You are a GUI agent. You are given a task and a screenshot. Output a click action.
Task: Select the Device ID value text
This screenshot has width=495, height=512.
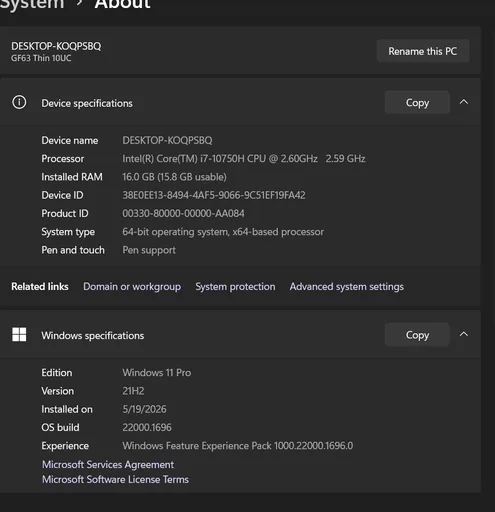(214, 195)
